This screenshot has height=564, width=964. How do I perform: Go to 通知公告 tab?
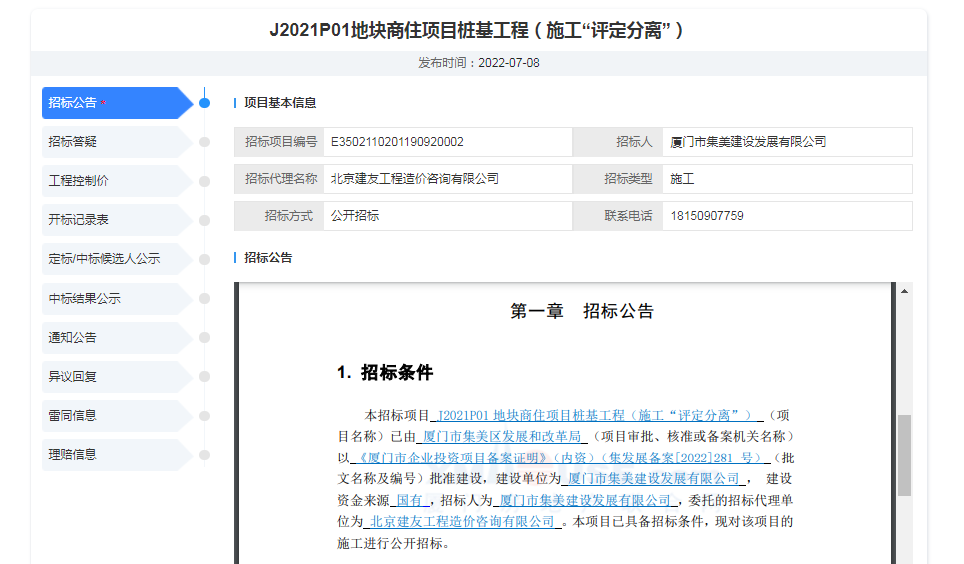point(110,337)
